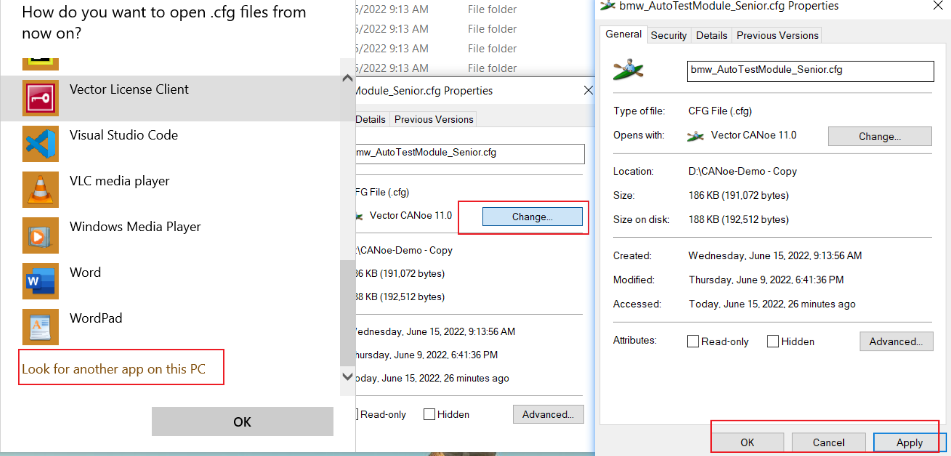Viewport: 951px width, 456px height.
Task: Open Look for another app on this PC
Action: pos(114,369)
